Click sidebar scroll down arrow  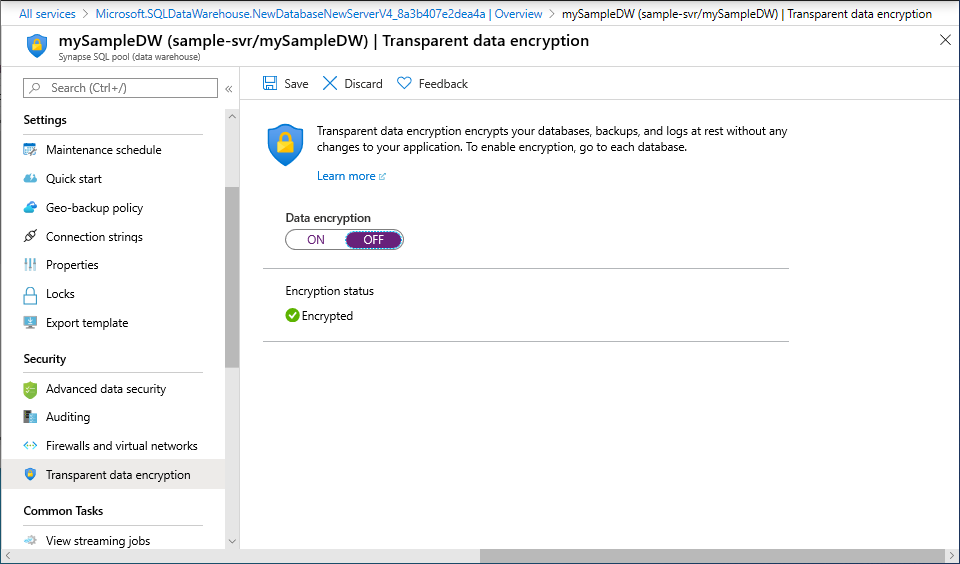tap(232, 541)
